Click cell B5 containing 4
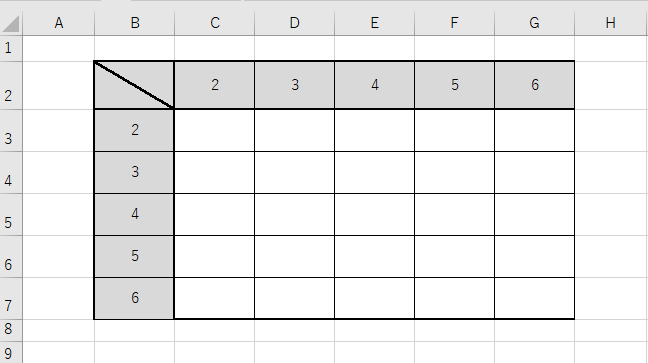 [x=134, y=214]
